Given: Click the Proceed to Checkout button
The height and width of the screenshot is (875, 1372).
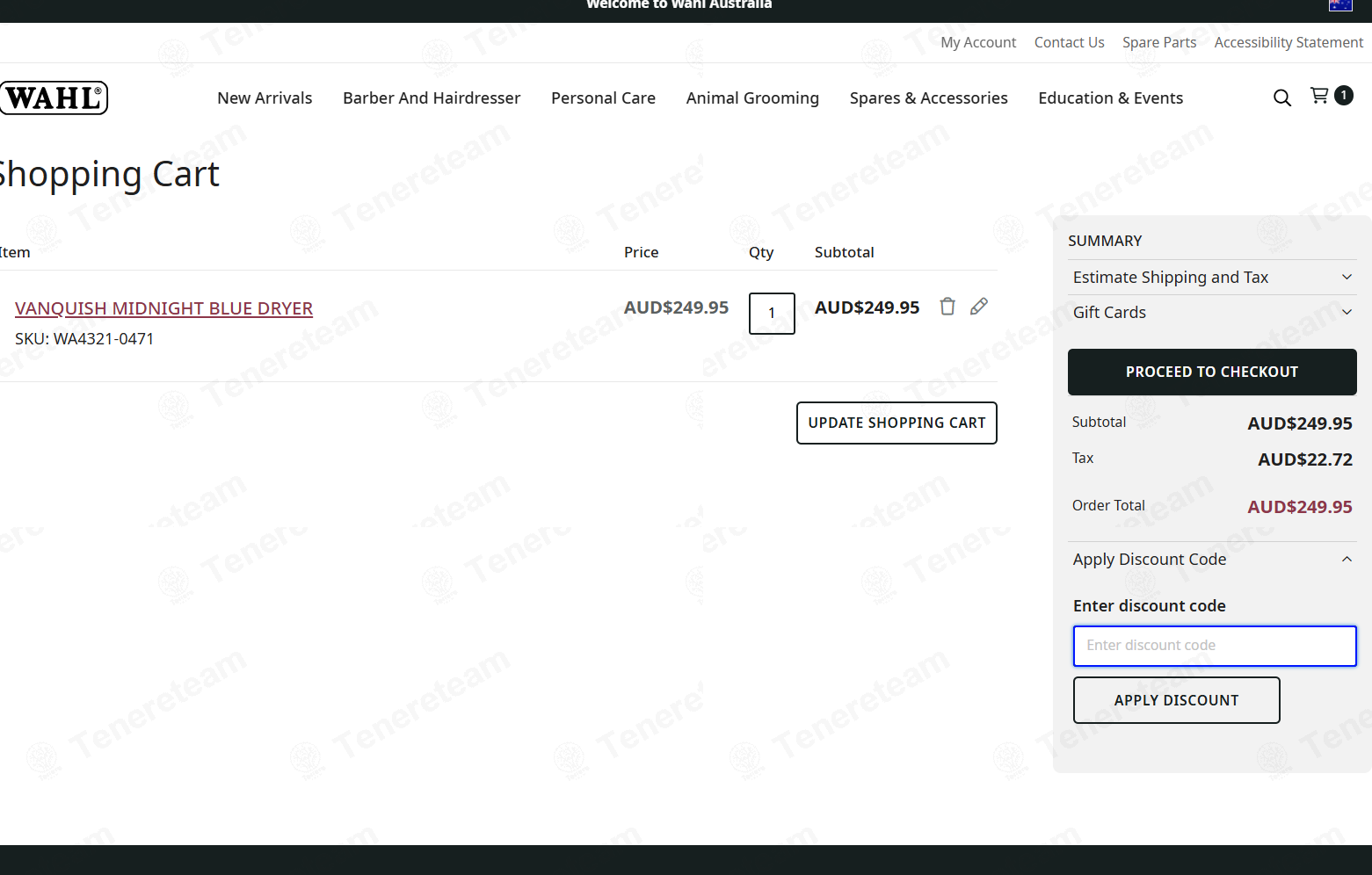Looking at the screenshot, I should tap(1212, 372).
